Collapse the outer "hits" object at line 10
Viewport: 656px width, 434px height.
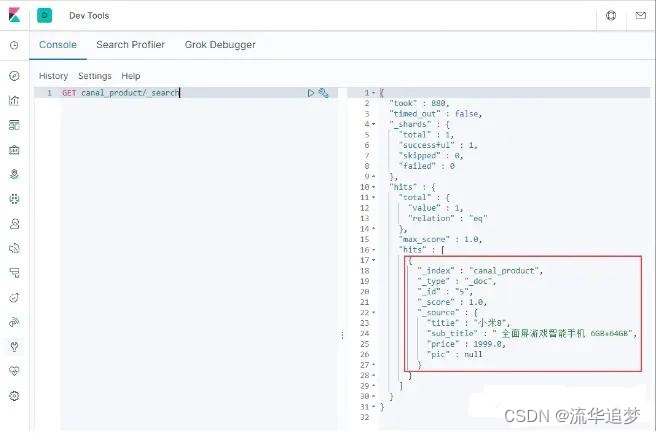[x=374, y=187]
